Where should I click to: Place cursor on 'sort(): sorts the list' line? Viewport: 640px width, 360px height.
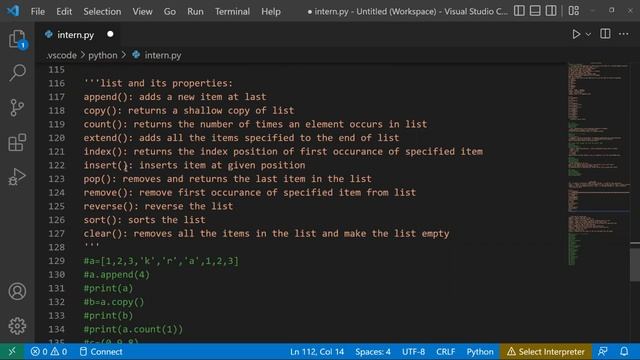[x=144, y=220]
